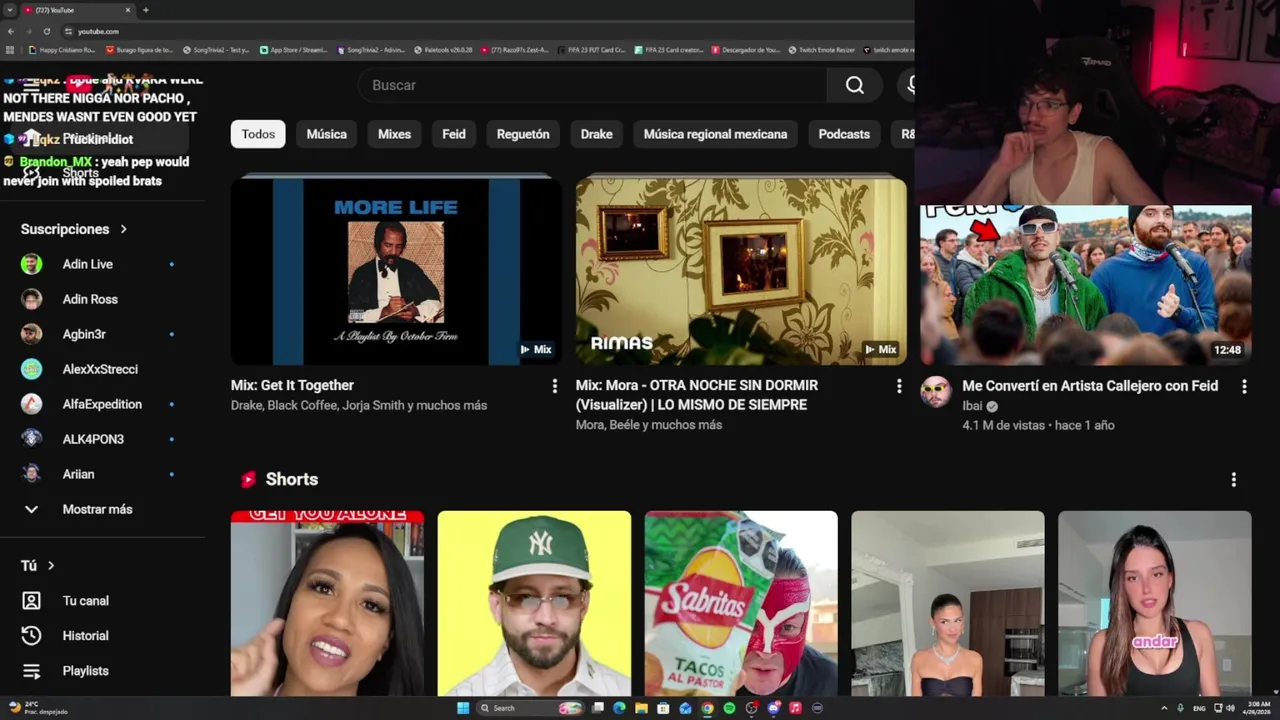
Task: Show hidden system tray icons
Action: pyautogui.click(x=1164, y=708)
